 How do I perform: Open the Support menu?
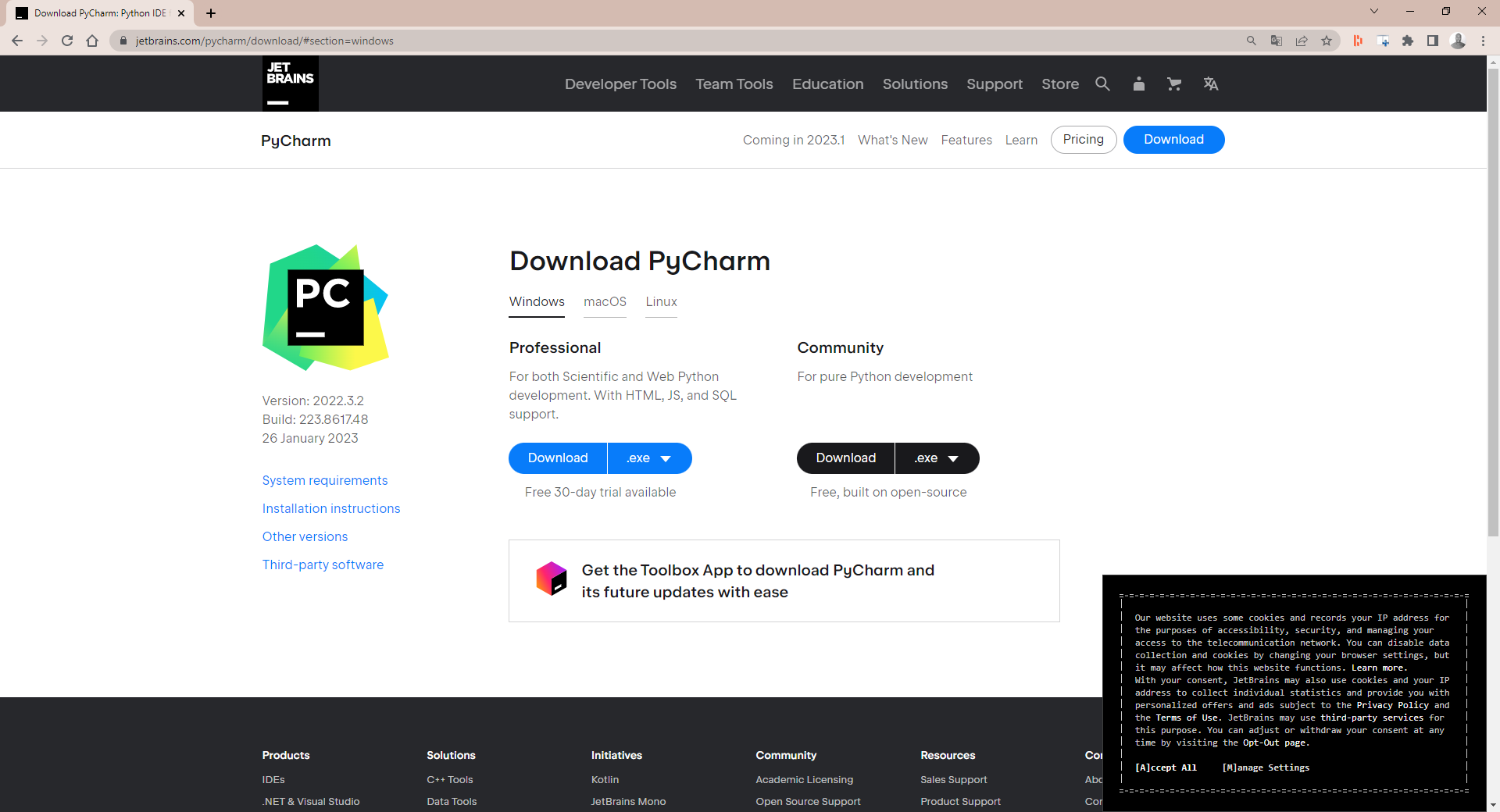point(995,84)
